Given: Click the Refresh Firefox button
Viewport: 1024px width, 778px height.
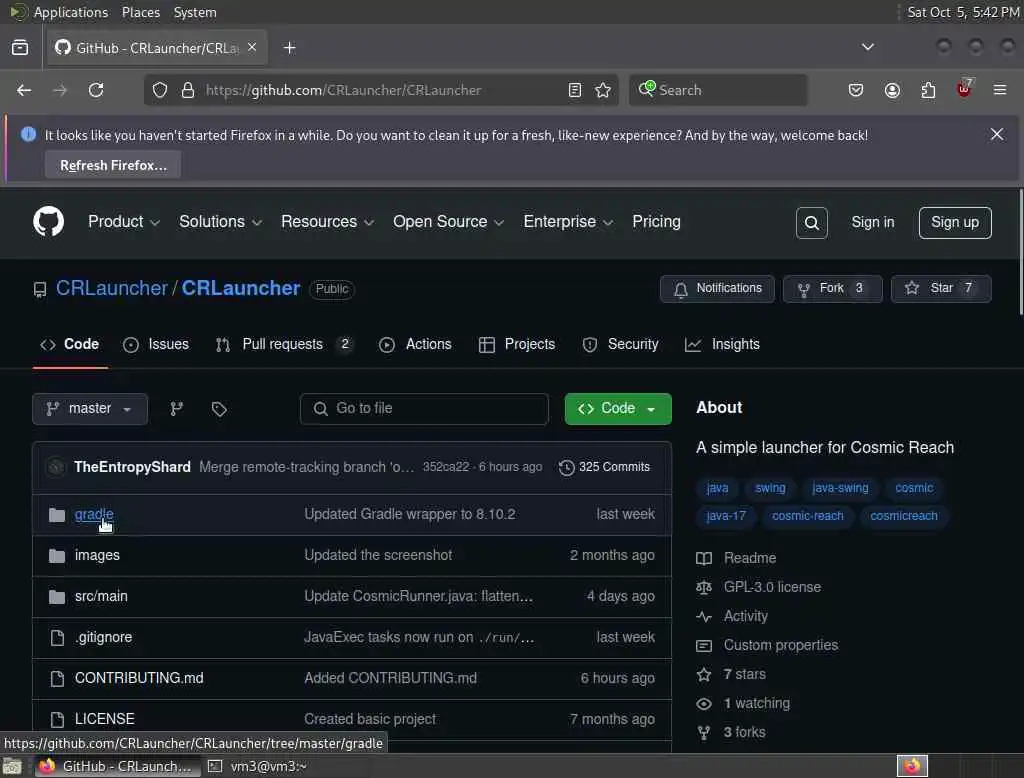Looking at the screenshot, I should click(x=113, y=165).
